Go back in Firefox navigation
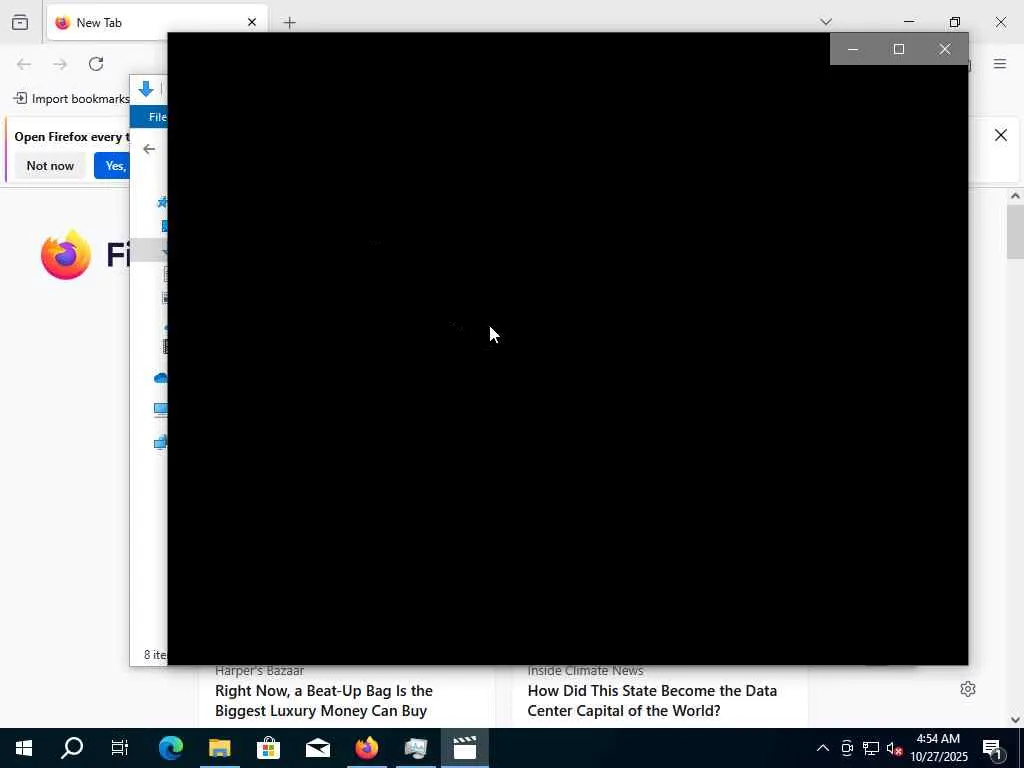This screenshot has width=1024, height=768. pyautogui.click(x=24, y=64)
